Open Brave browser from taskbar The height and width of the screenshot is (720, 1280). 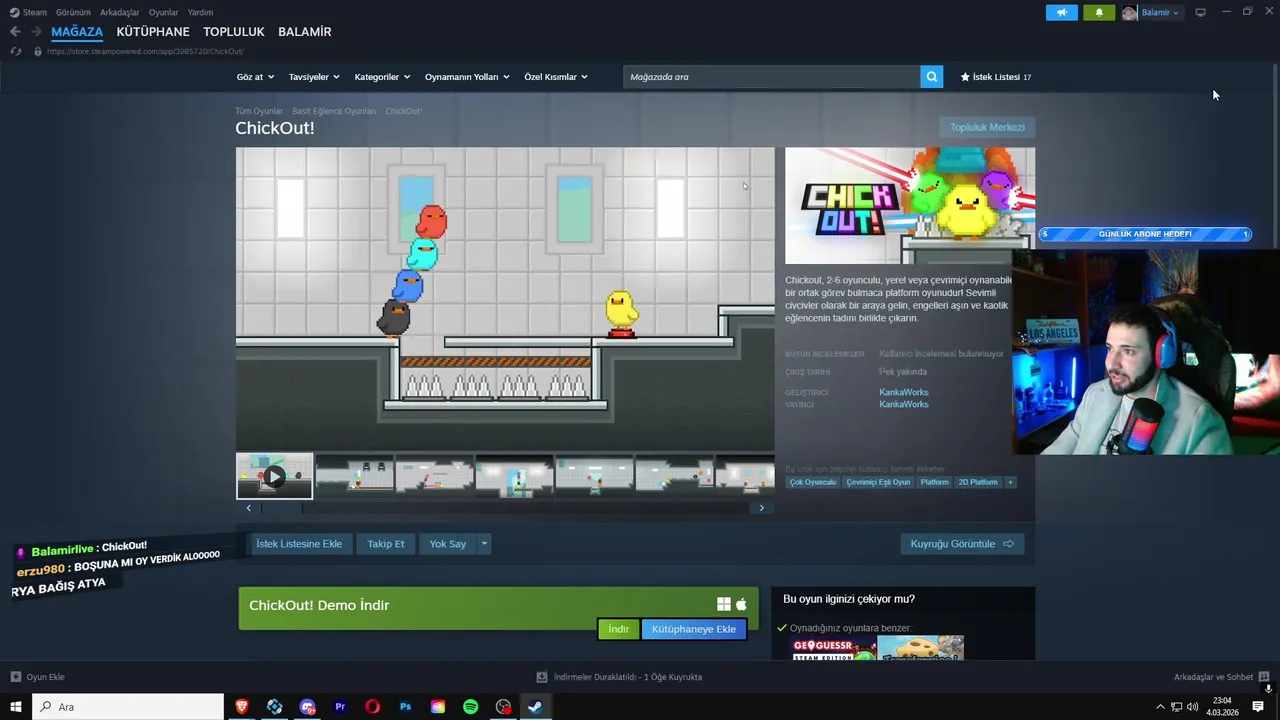[242, 707]
